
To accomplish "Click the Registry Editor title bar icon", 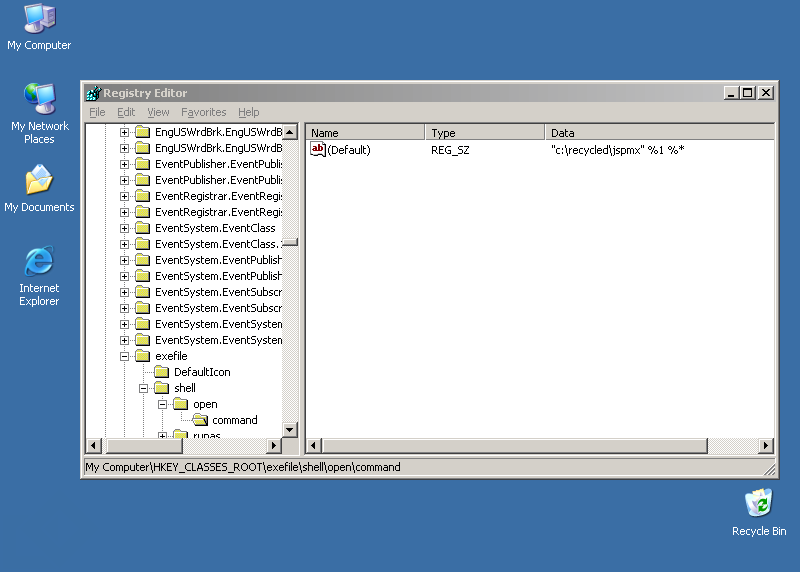I will 94,93.
